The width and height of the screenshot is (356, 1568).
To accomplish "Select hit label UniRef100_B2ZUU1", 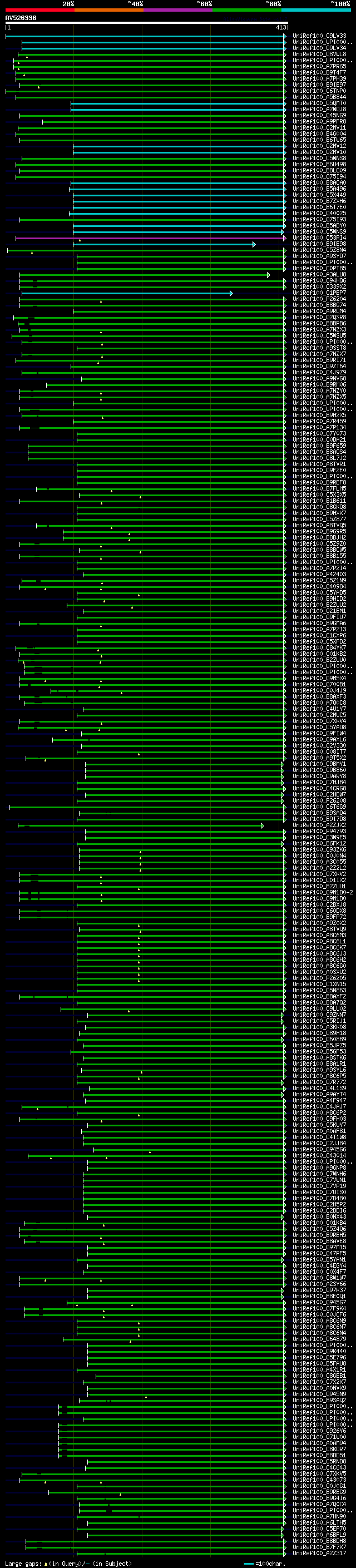I will click(x=319, y=886).
